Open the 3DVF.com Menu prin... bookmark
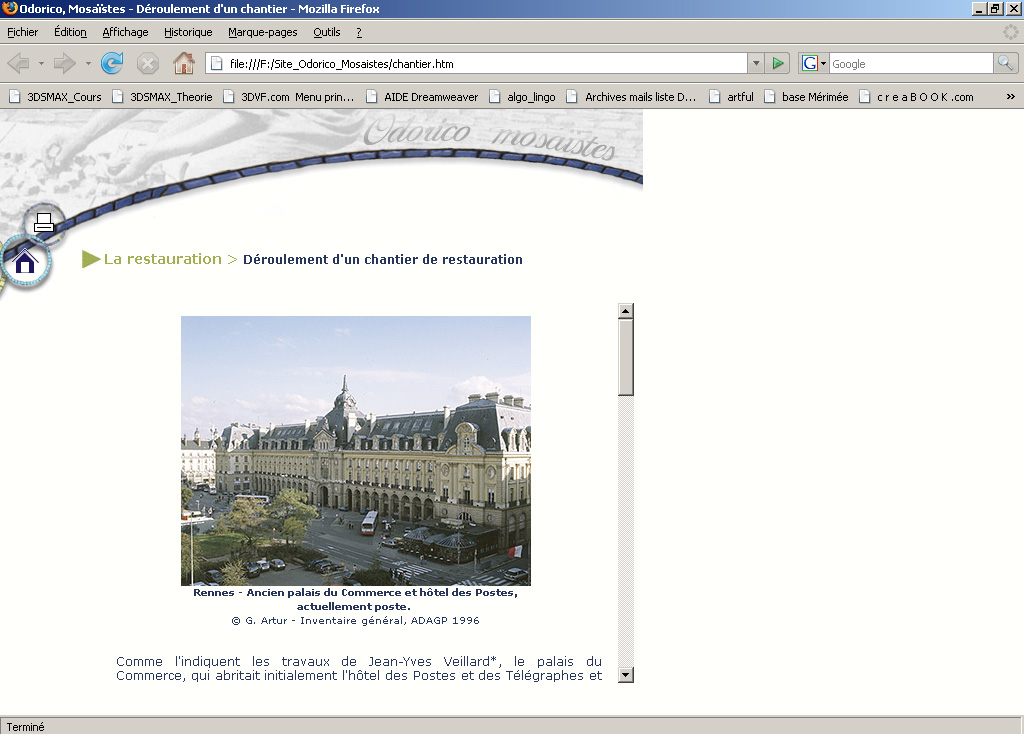1024x734 pixels. 289,97
